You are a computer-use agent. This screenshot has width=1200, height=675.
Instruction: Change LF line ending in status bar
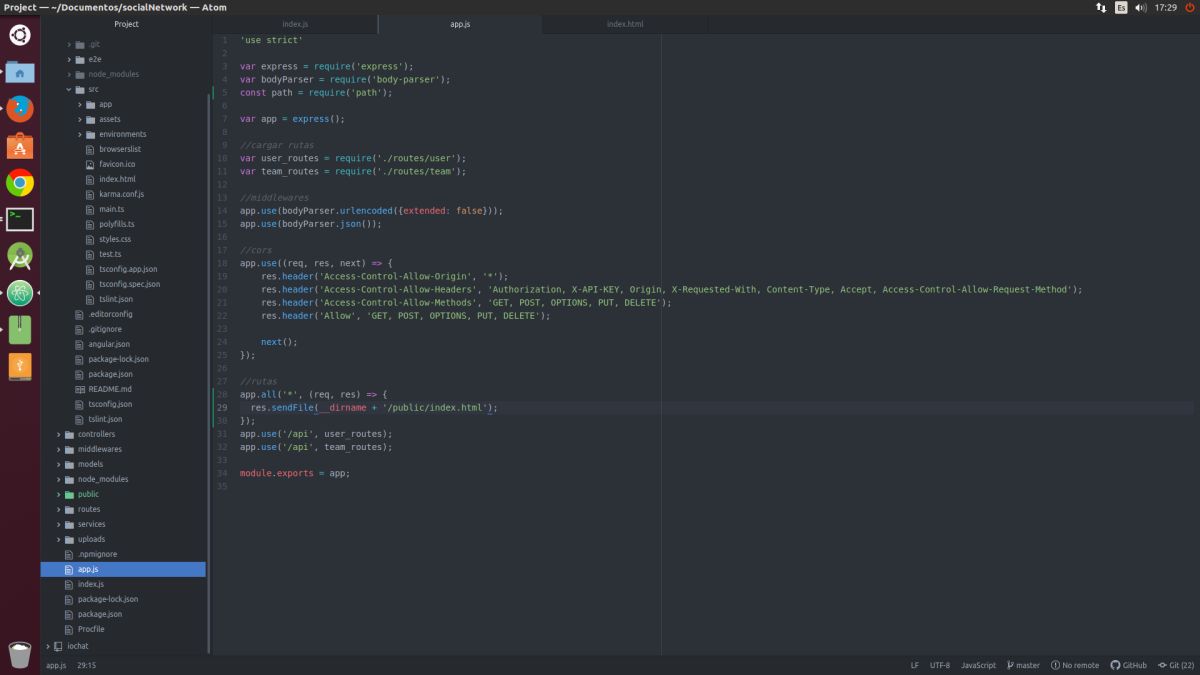coord(914,665)
